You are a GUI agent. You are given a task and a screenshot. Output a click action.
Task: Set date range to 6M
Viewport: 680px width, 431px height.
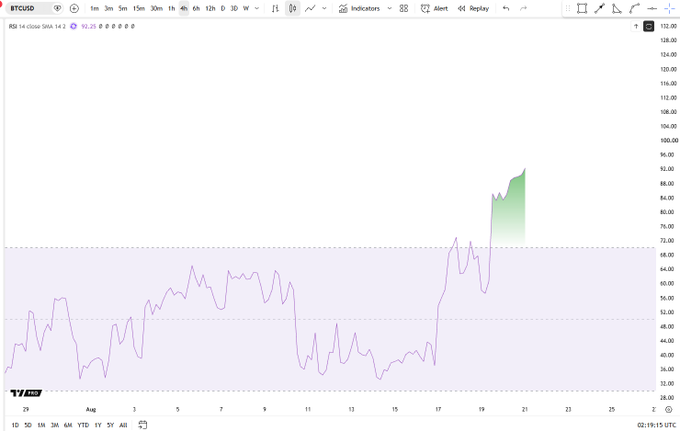(68, 425)
